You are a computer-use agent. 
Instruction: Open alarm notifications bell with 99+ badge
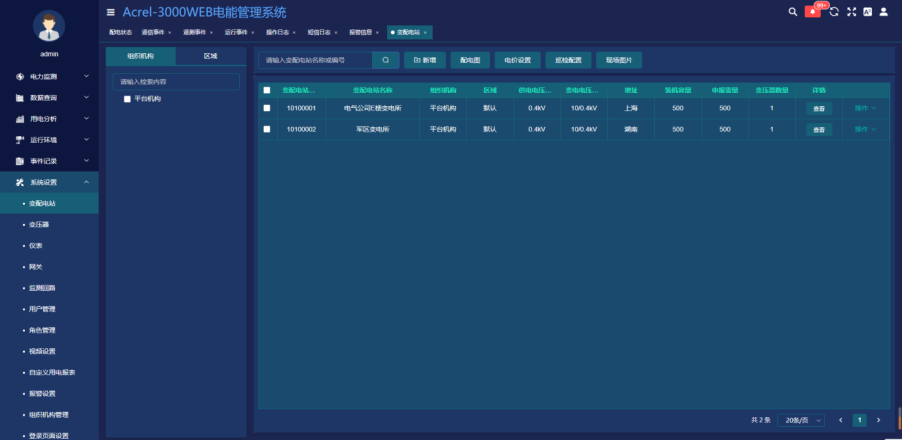[813, 12]
